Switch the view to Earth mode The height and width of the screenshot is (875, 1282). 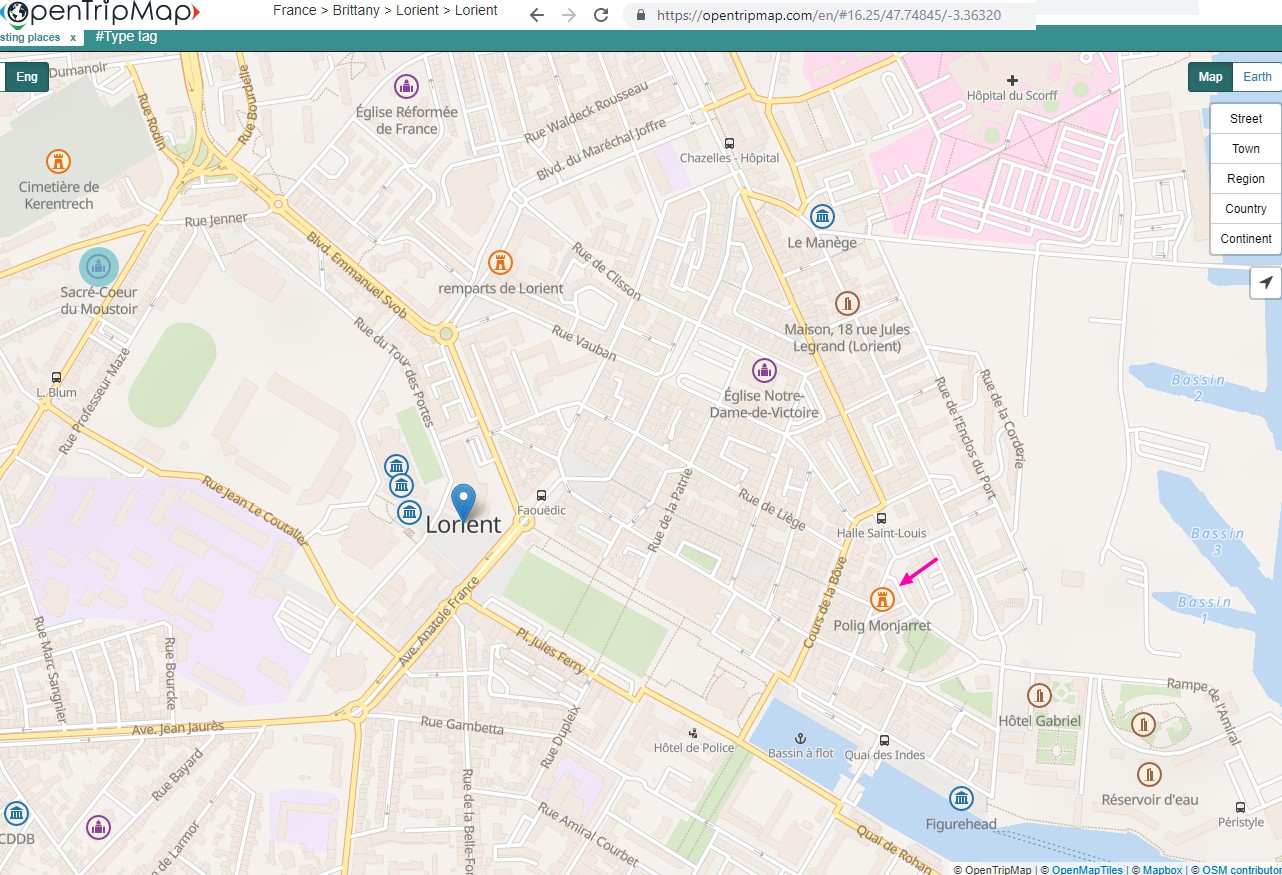1257,77
